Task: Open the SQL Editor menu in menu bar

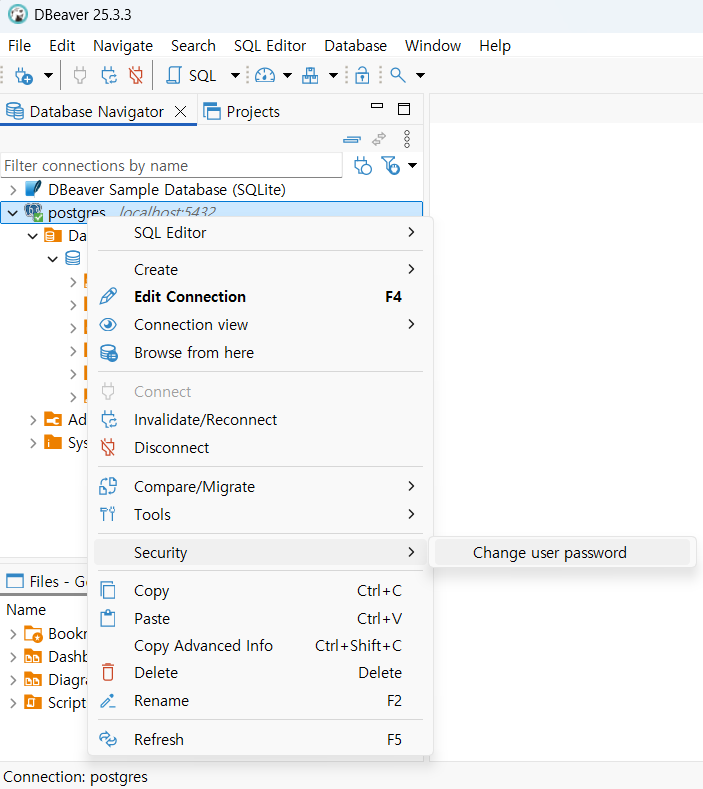Action: click(270, 46)
